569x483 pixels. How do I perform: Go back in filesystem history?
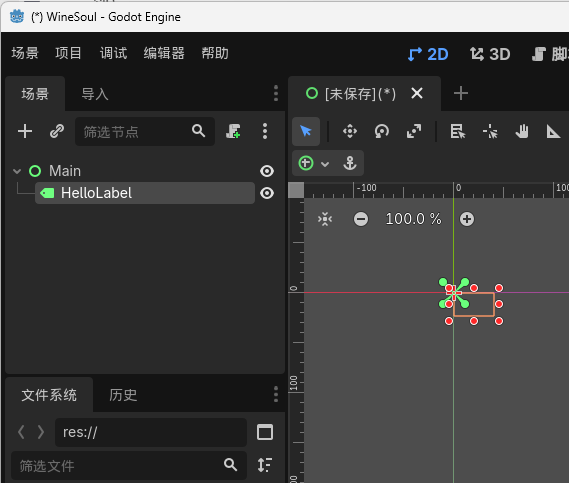[x=21, y=432]
